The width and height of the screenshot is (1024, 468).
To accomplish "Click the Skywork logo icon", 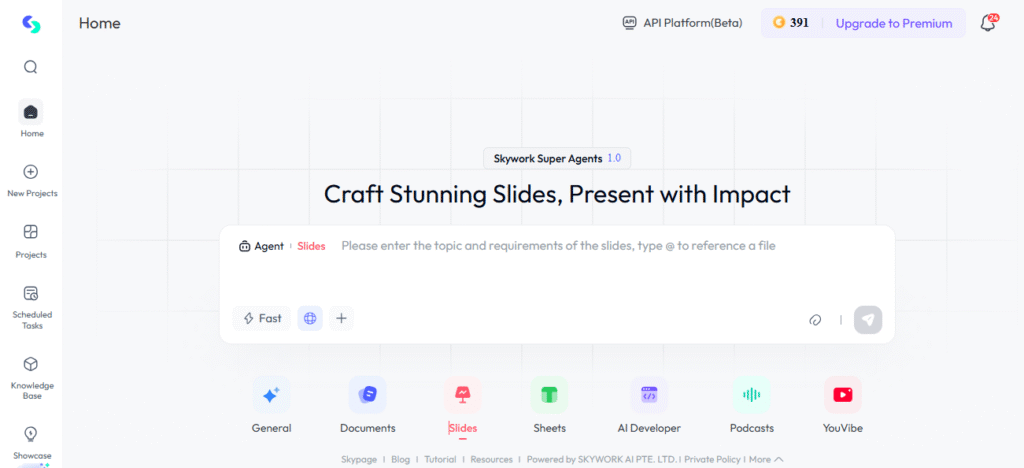I will tap(31, 24).
